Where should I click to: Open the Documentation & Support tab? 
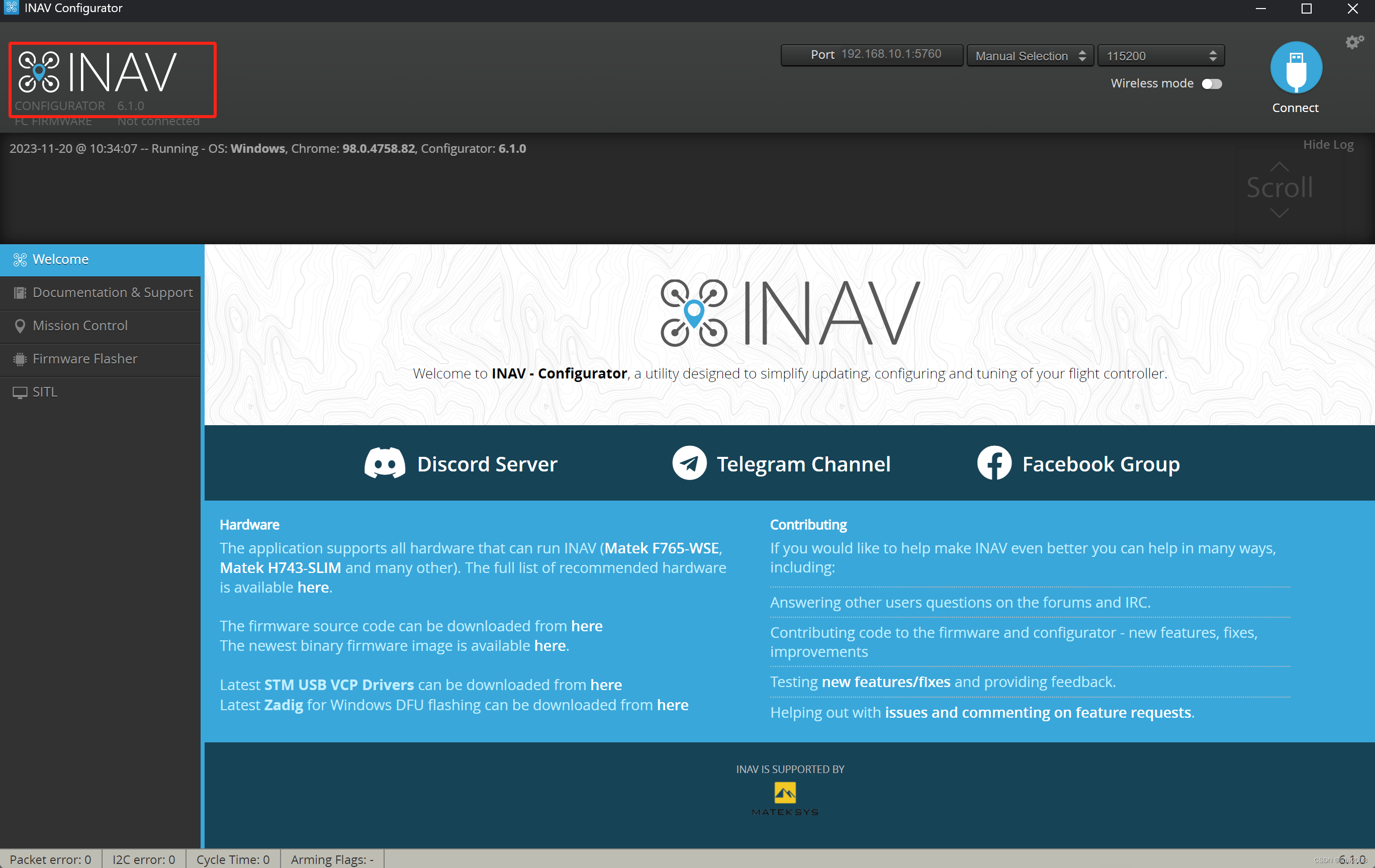click(x=112, y=293)
